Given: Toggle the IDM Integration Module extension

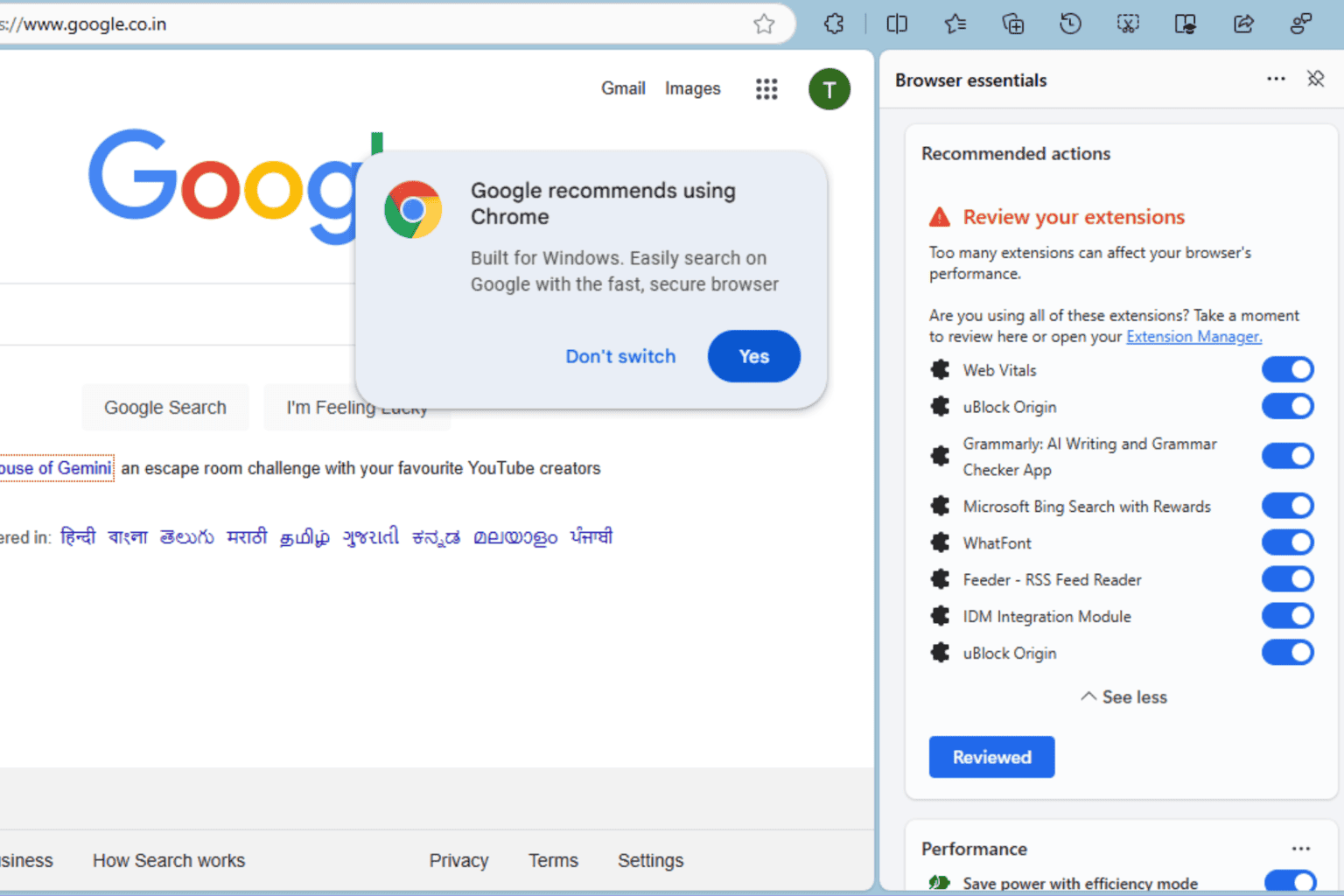Looking at the screenshot, I should coord(1287,616).
